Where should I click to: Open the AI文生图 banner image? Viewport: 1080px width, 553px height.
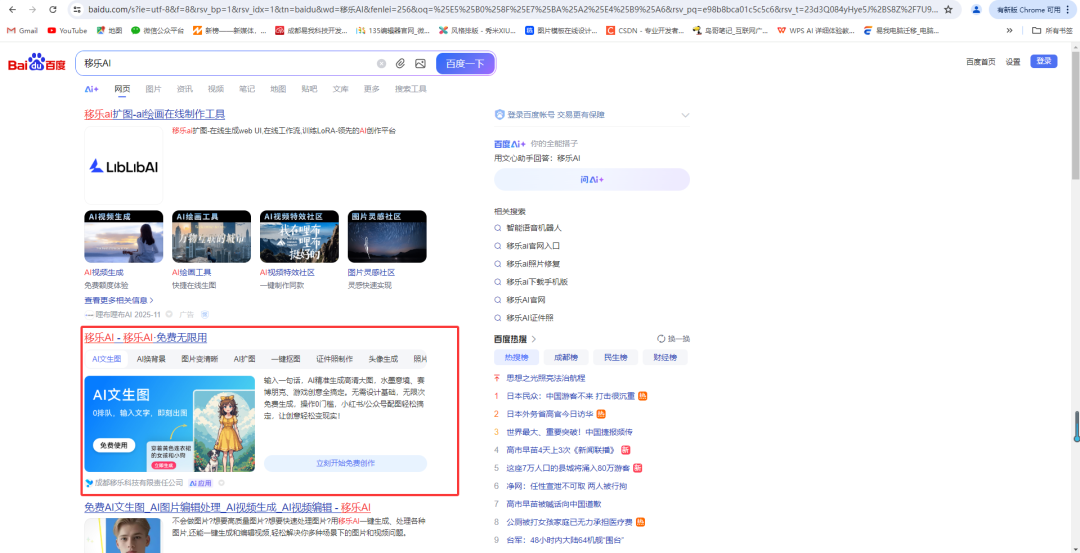[169, 424]
